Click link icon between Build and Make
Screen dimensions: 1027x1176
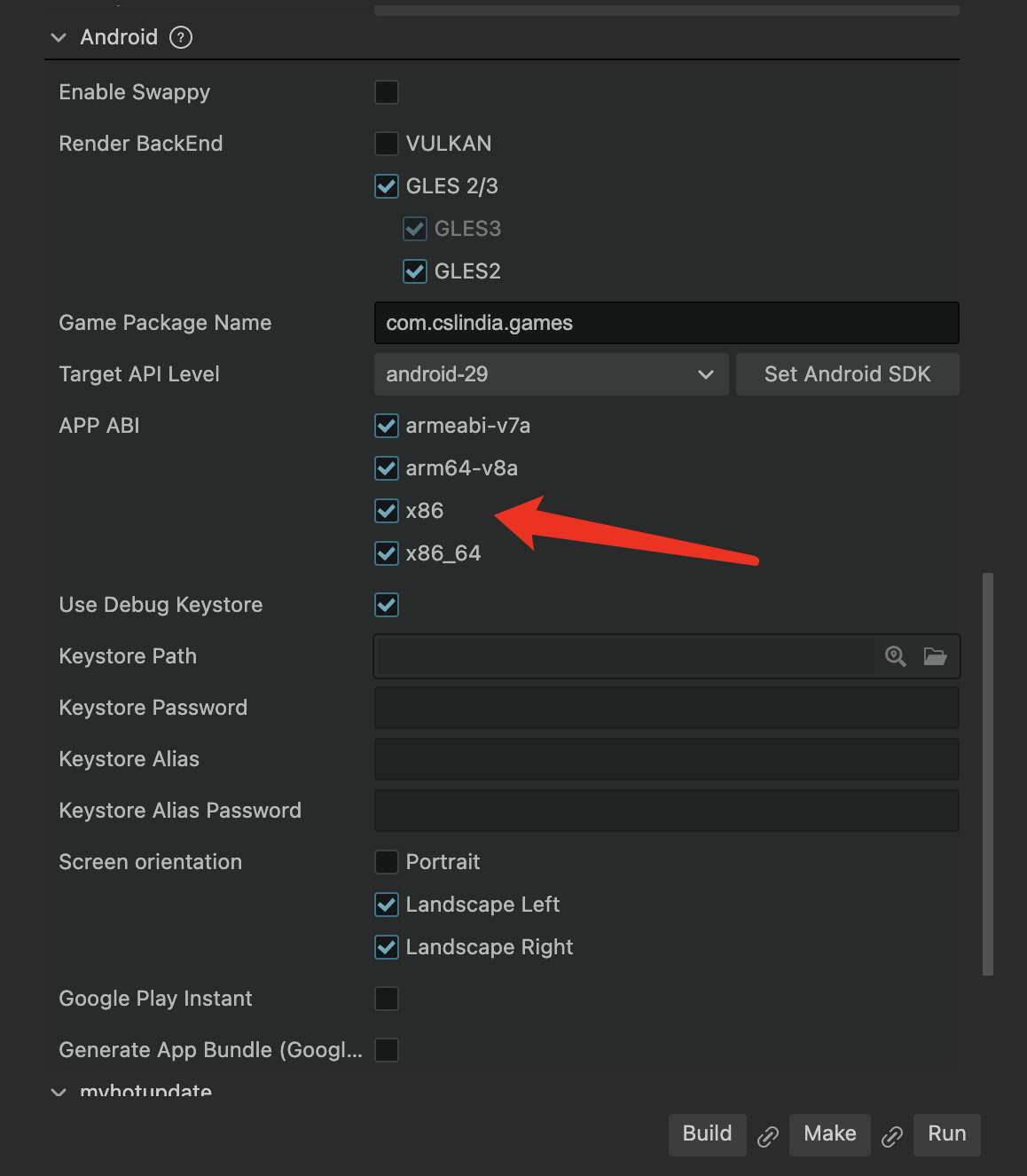pyautogui.click(x=768, y=1136)
